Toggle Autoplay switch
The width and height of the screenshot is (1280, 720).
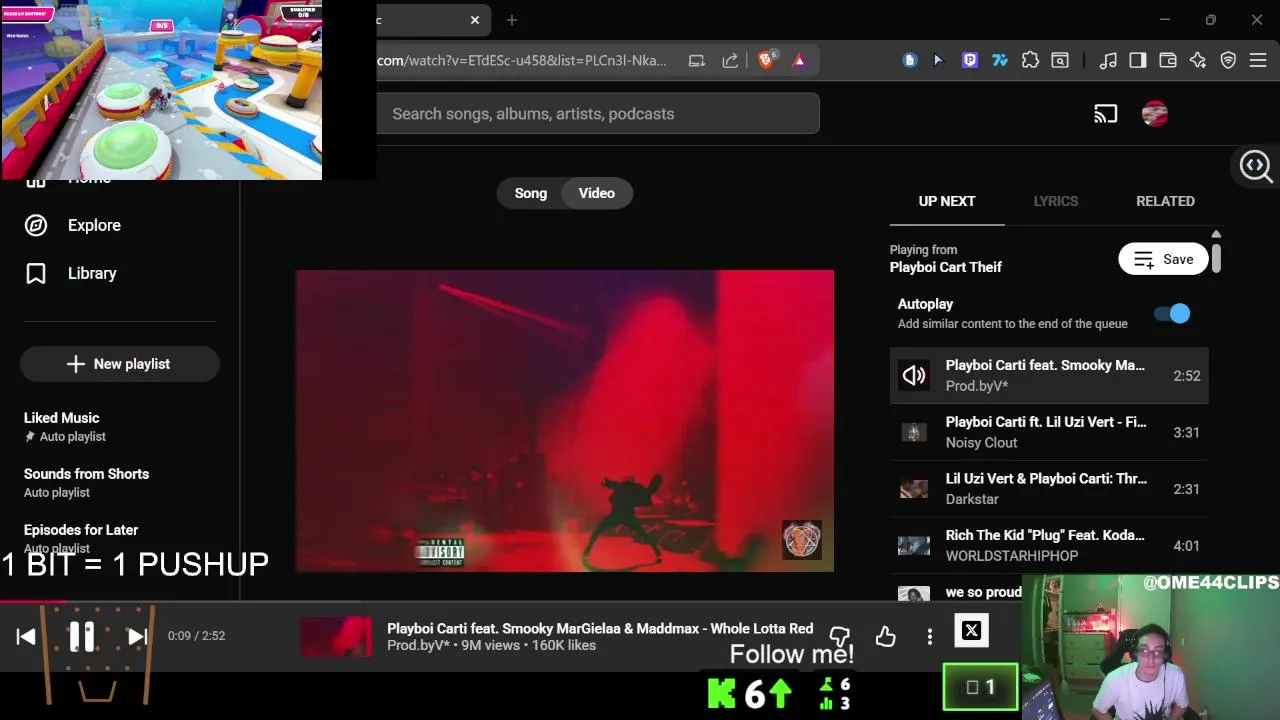click(x=1172, y=314)
